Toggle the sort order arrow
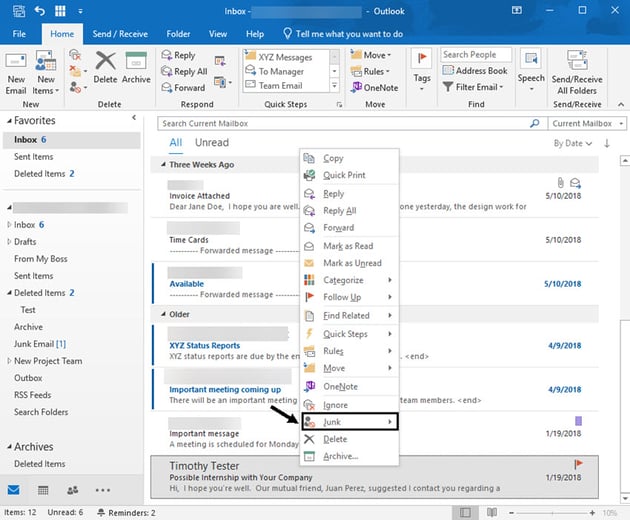 pyautogui.click(x=607, y=143)
